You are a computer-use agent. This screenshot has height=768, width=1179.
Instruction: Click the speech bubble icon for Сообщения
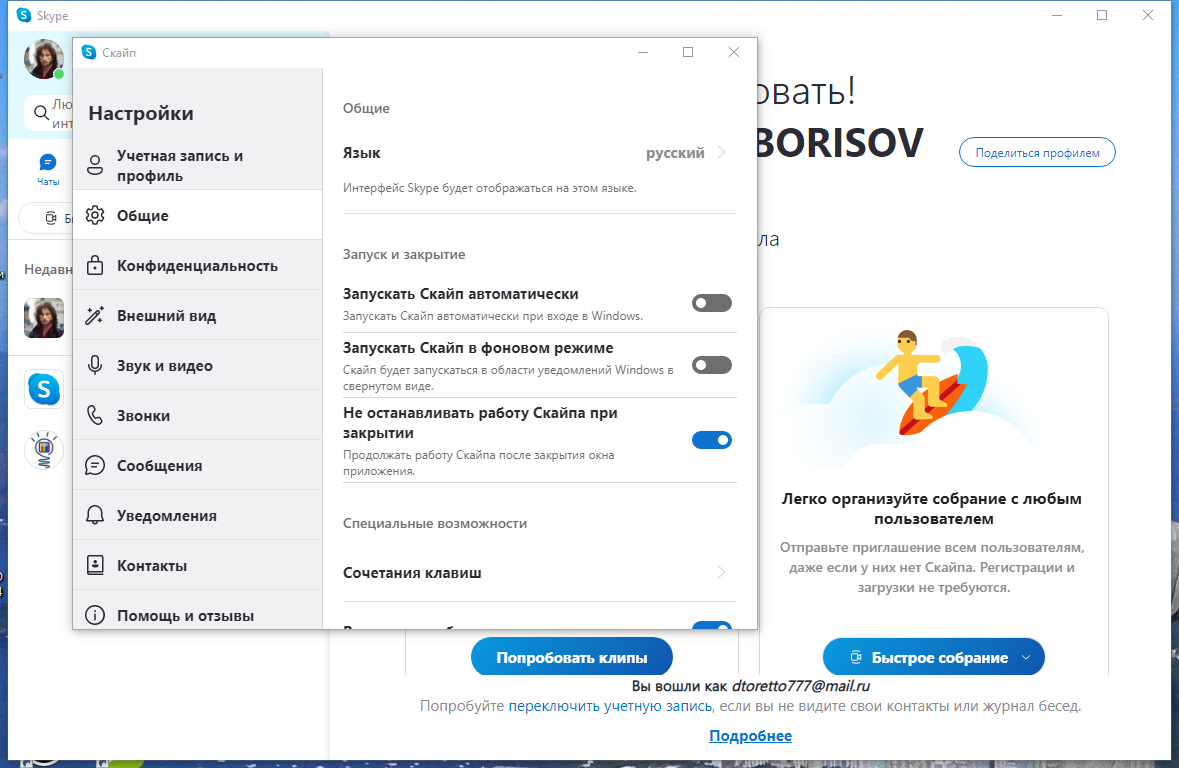(95, 466)
